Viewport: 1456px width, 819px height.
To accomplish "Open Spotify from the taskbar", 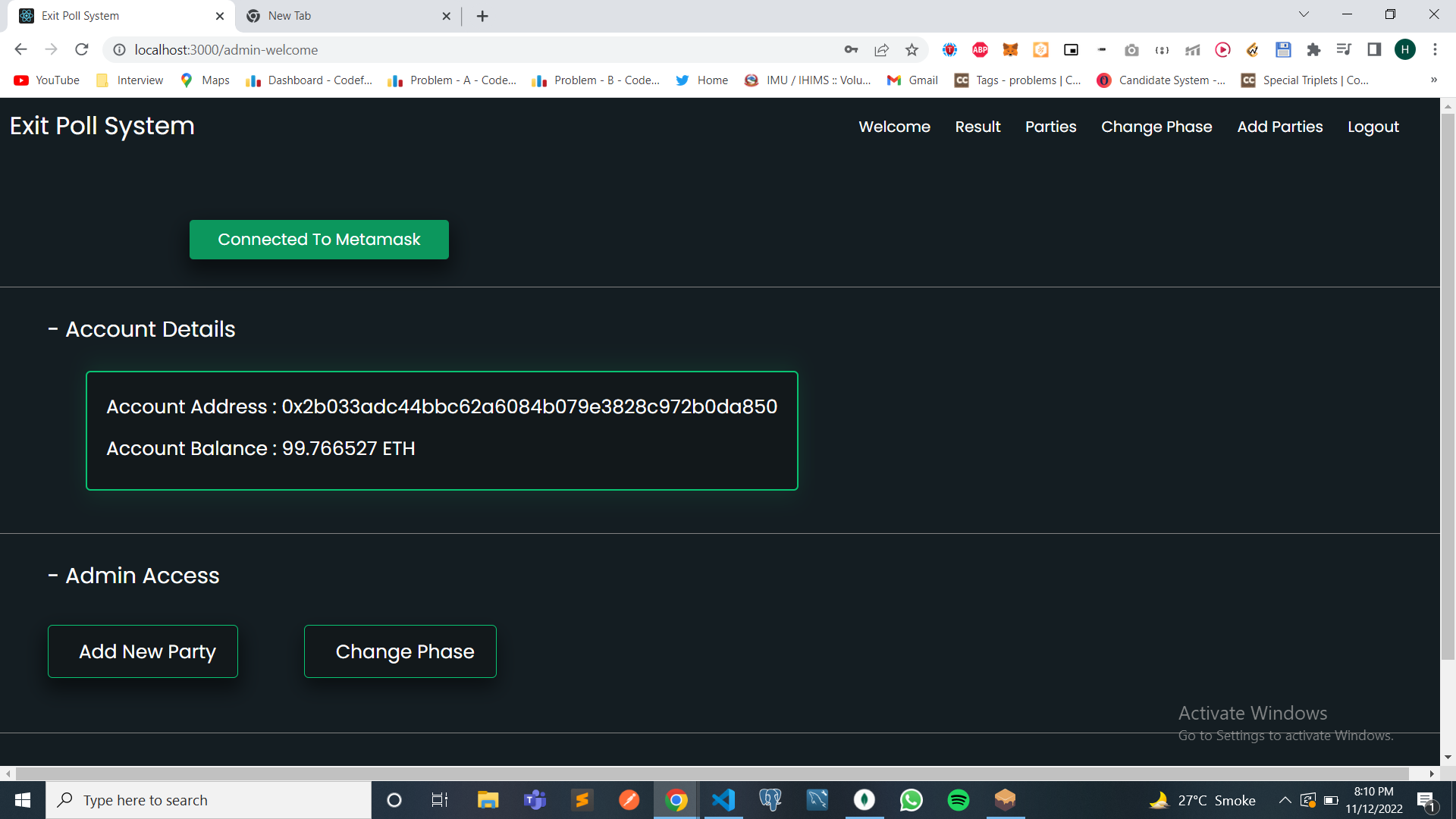I will tap(959, 800).
